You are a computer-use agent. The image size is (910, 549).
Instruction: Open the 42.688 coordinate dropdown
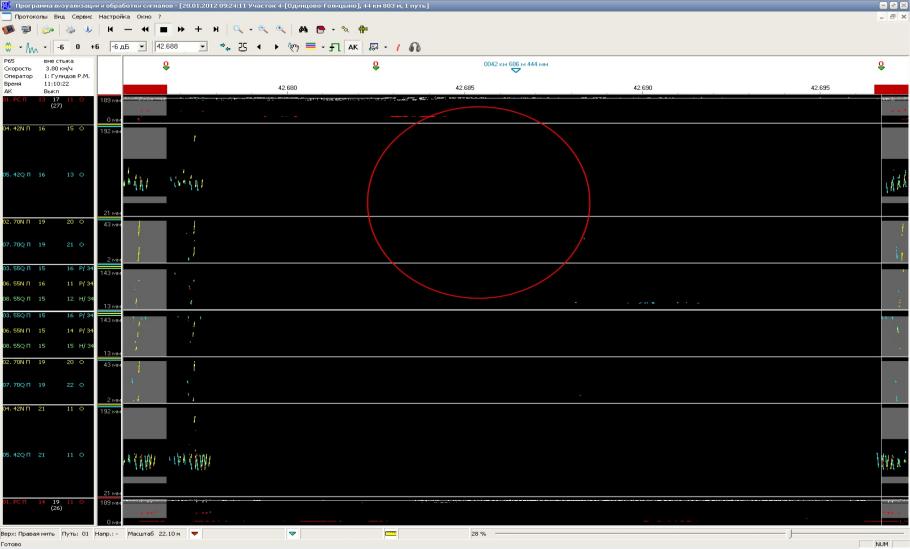(x=203, y=47)
